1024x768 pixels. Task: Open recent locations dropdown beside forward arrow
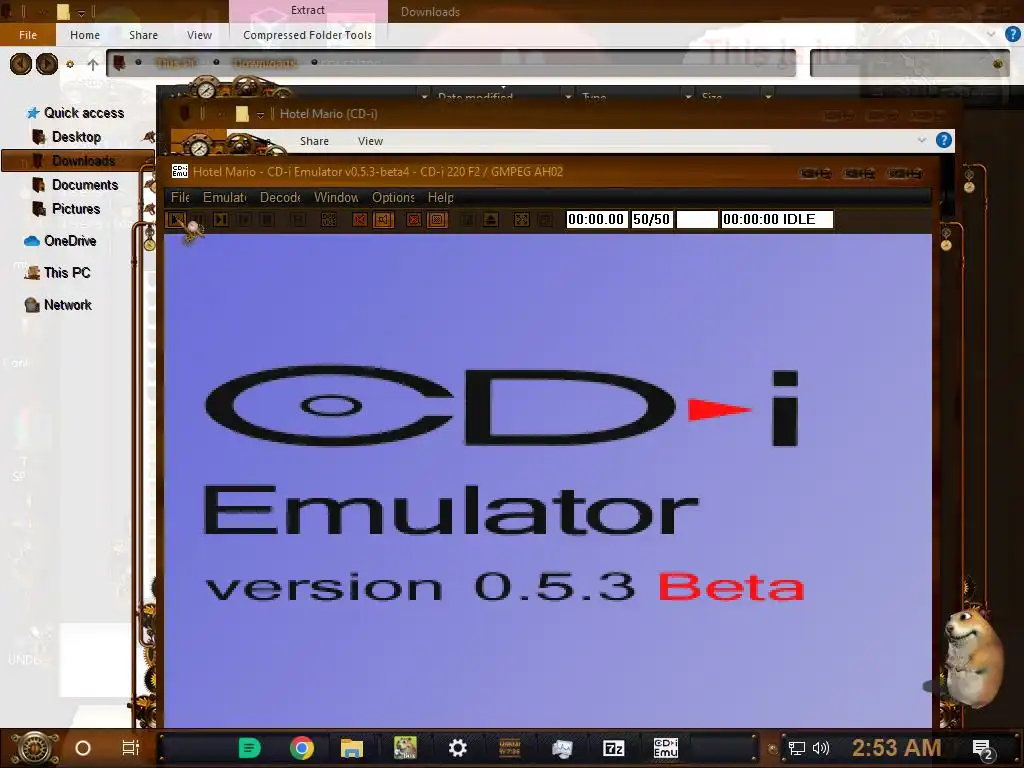70,64
